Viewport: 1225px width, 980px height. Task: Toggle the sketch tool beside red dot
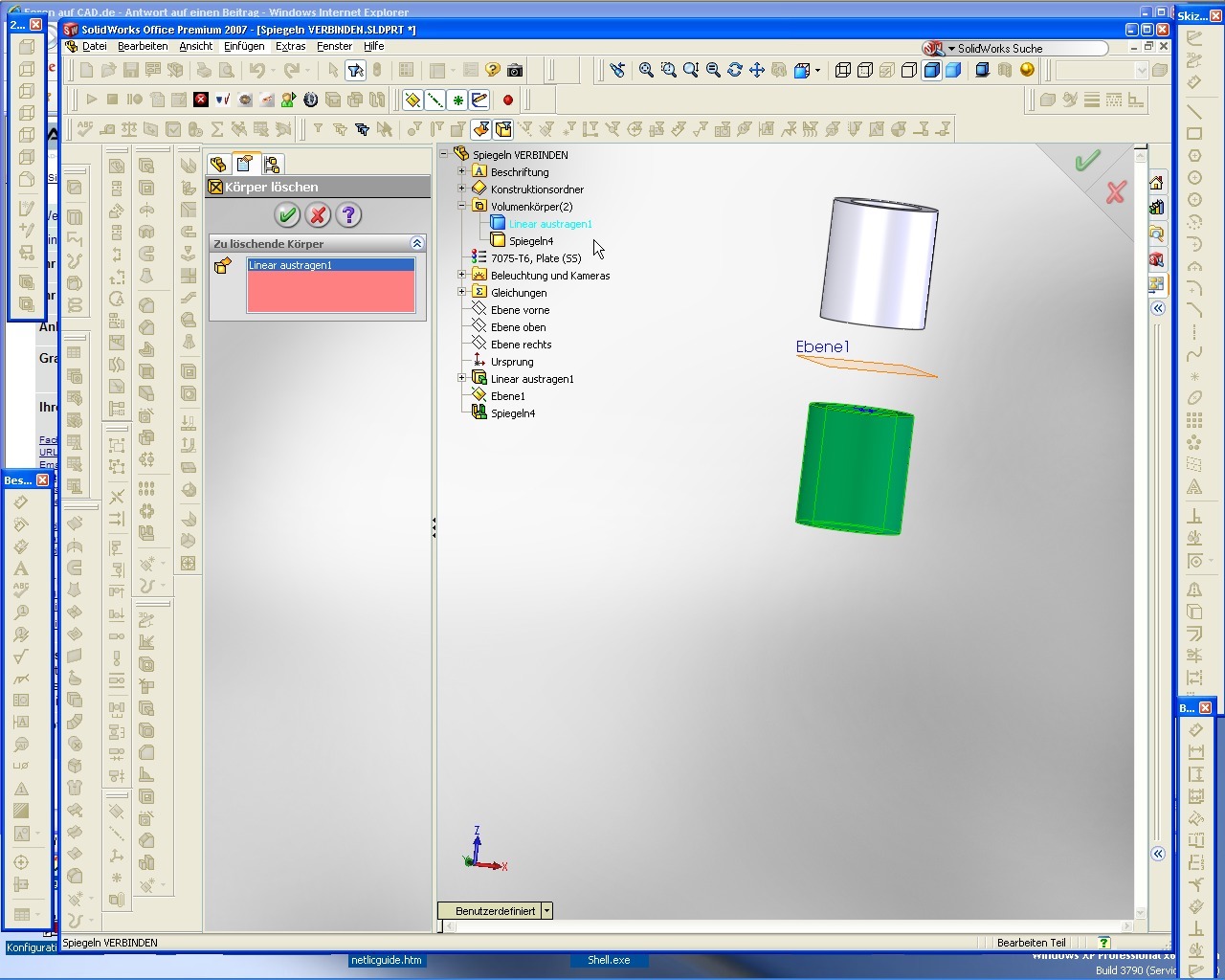(x=479, y=100)
